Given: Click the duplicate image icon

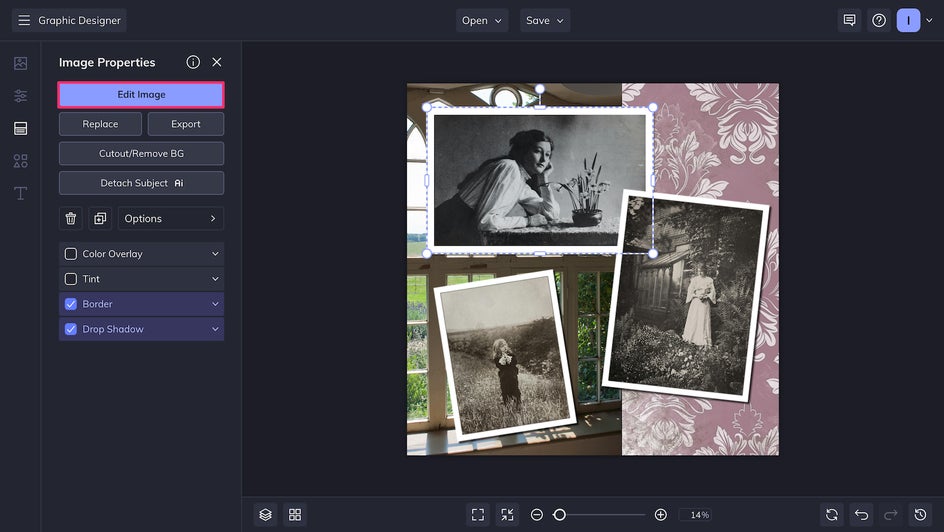Looking at the screenshot, I should pos(100,218).
